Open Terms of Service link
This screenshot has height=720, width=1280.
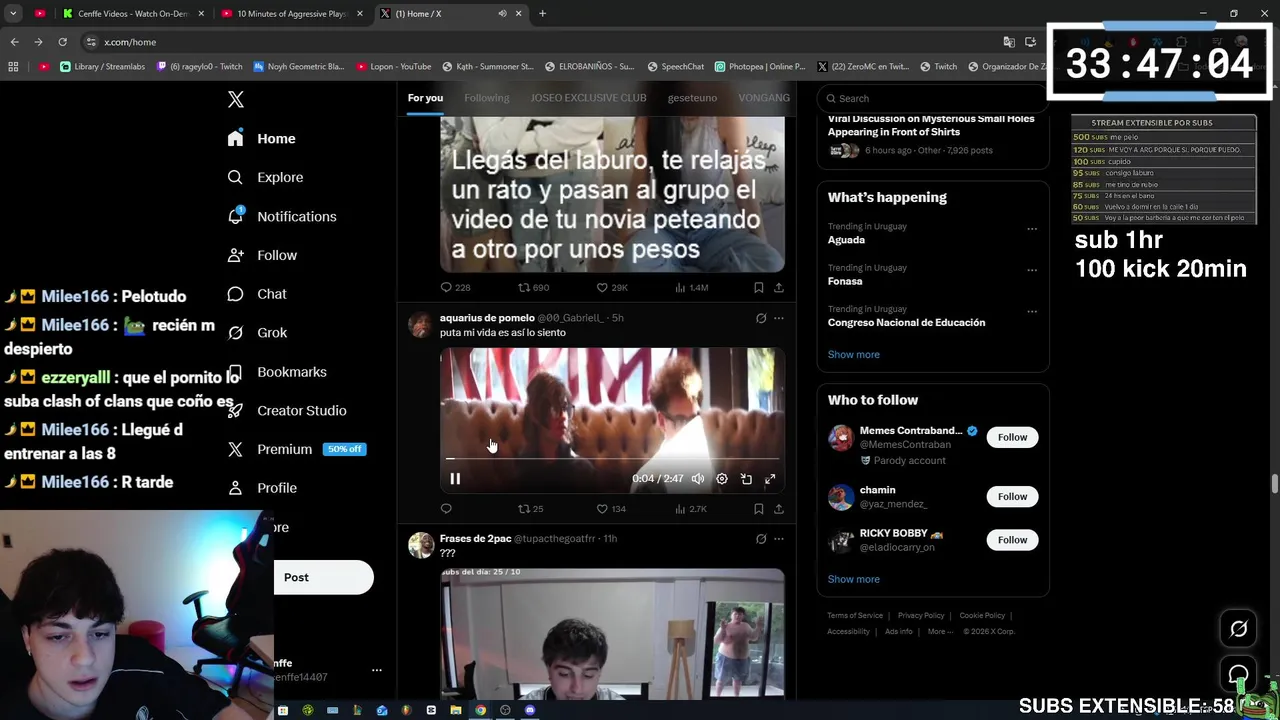pos(855,616)
